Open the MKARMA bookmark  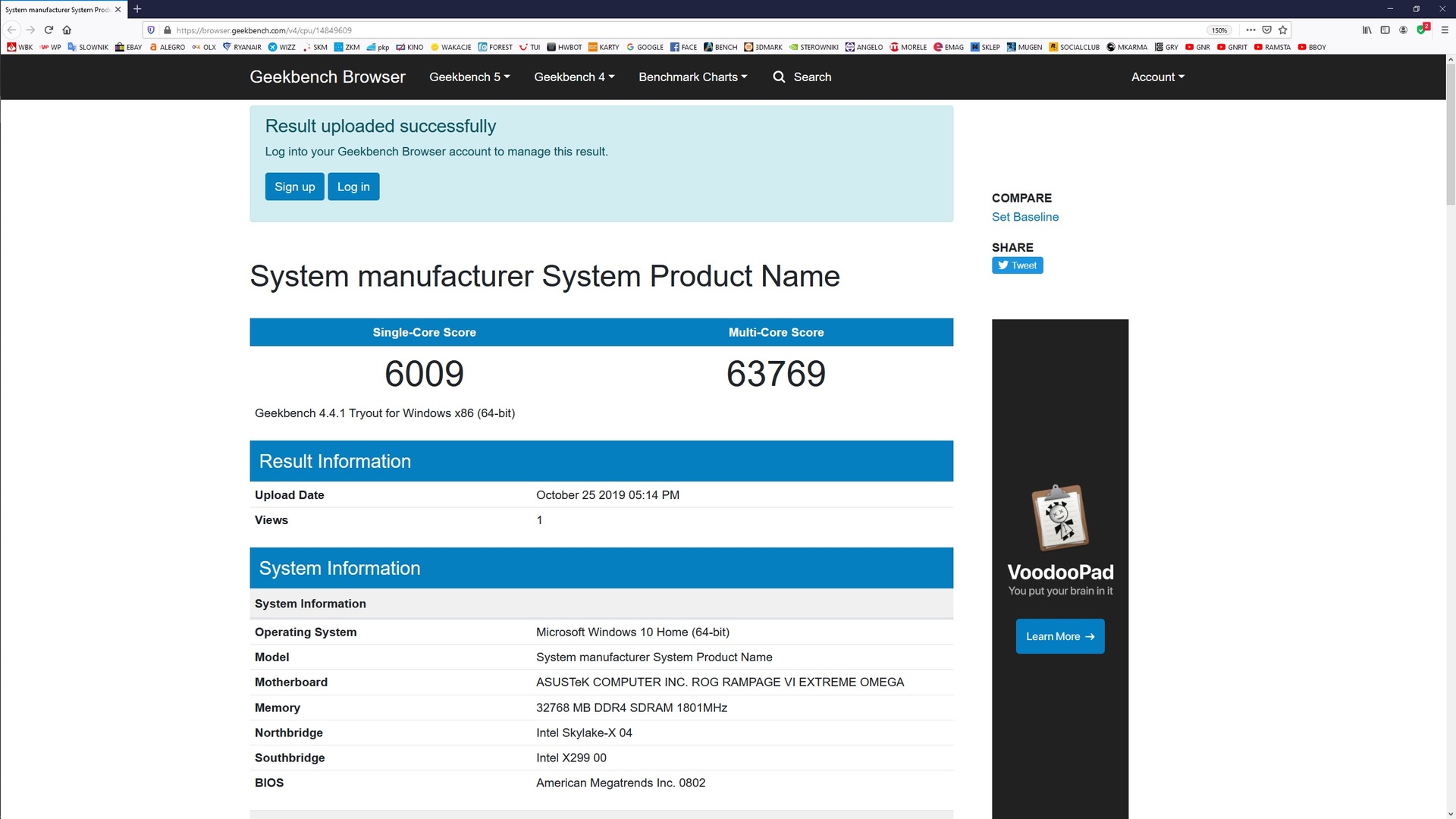1127,47
